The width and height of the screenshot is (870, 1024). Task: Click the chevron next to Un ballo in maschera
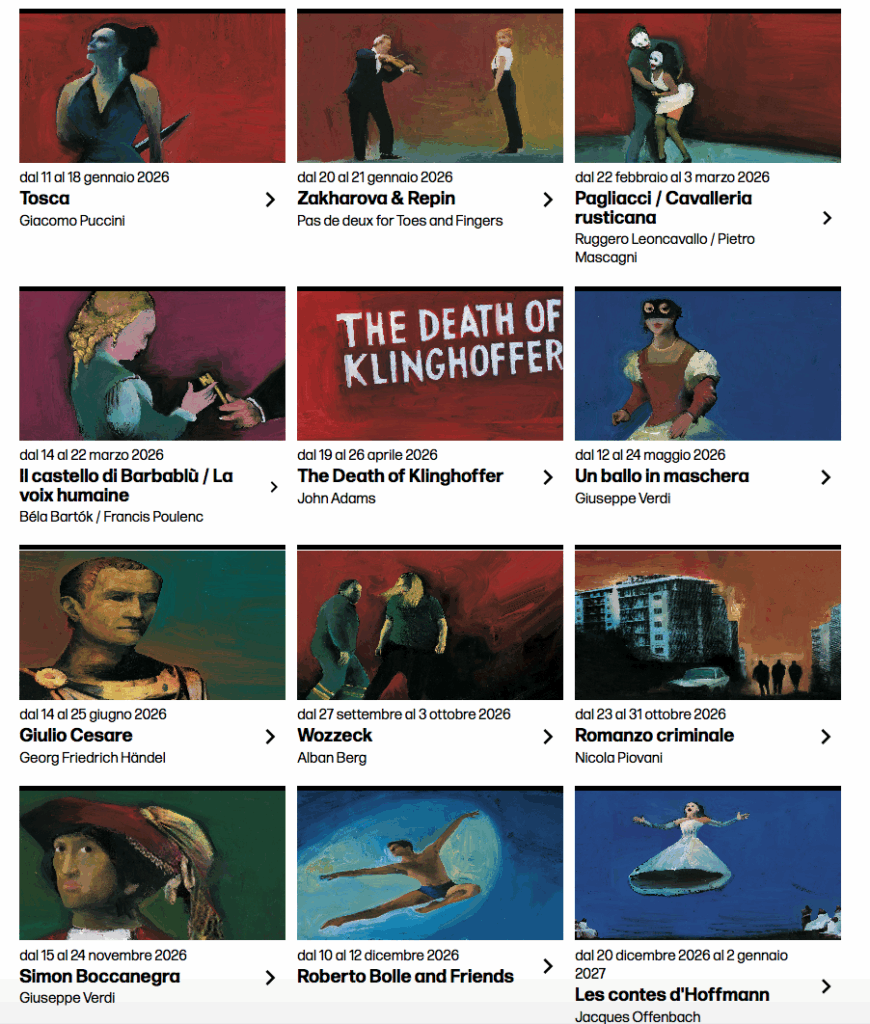(x=826, y=477)
